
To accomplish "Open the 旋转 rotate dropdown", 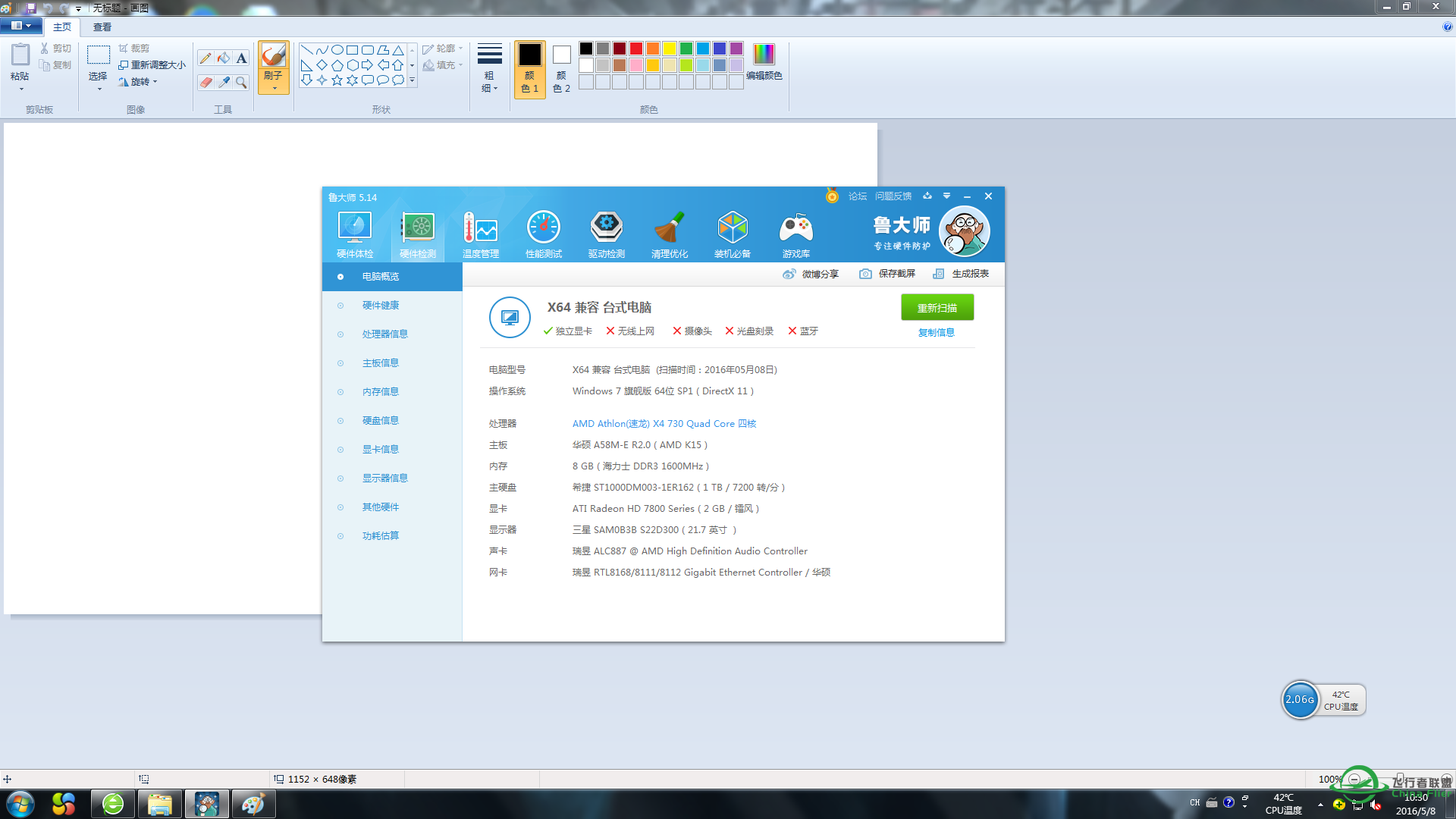I will pos(140,82).
